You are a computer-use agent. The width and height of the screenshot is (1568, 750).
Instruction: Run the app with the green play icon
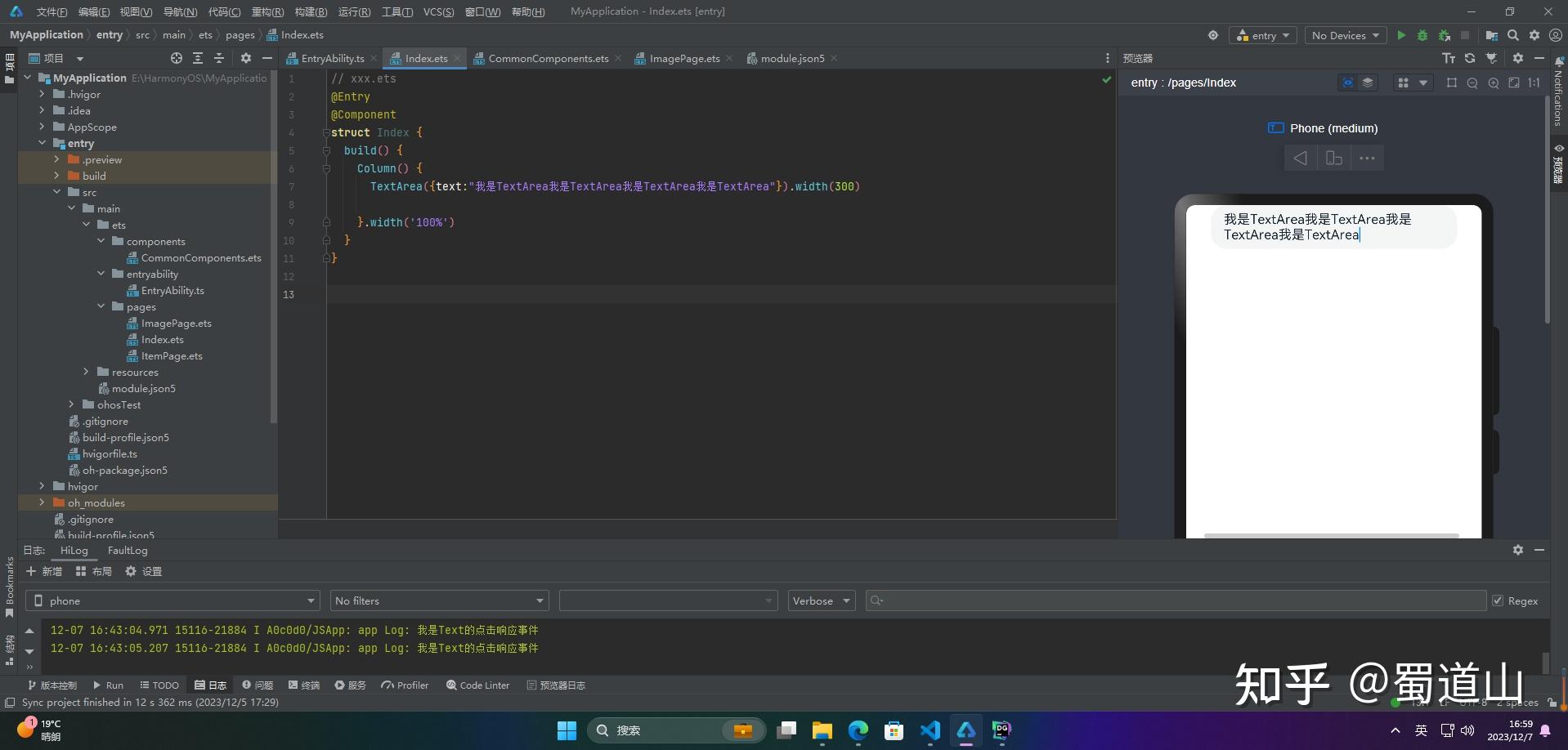[1401, 35]
